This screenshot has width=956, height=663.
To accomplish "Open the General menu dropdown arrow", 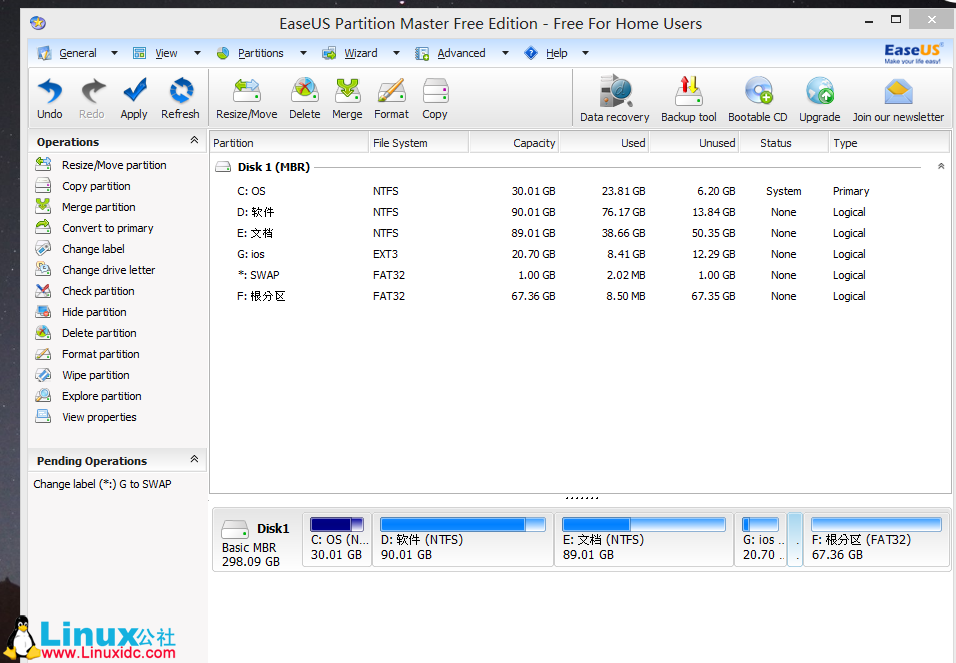I will [112, 52].
